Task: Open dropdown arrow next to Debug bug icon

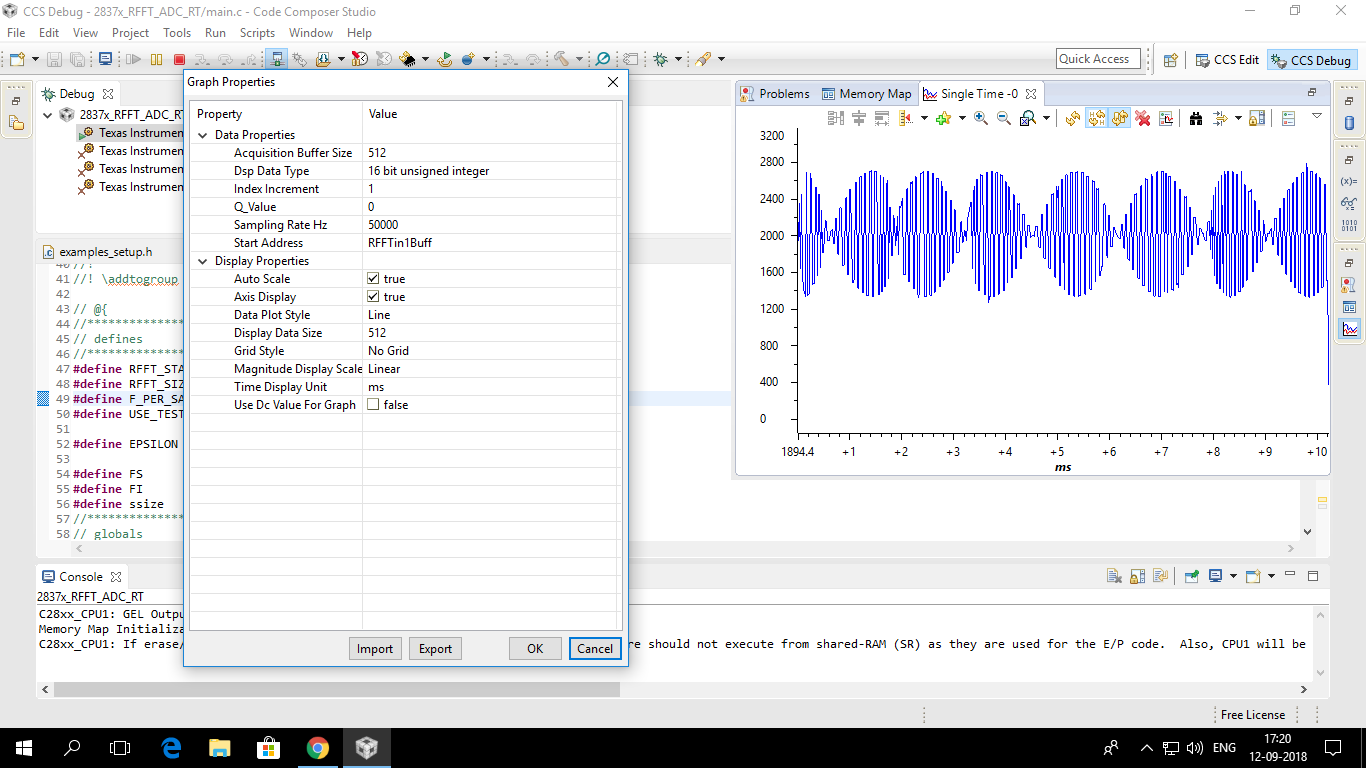Action: pyautogui.click(x=676, y=60)
